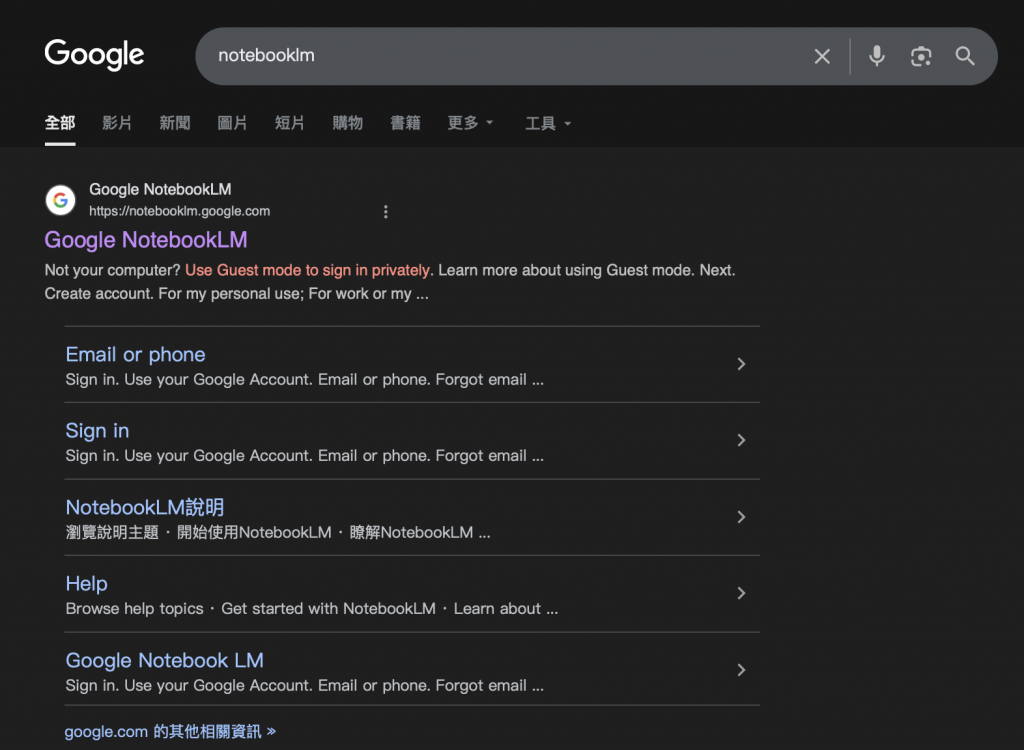Click the Google favicon beside NotebookLM result
This screenshot has height=750, width=1024.
point(60,200)
